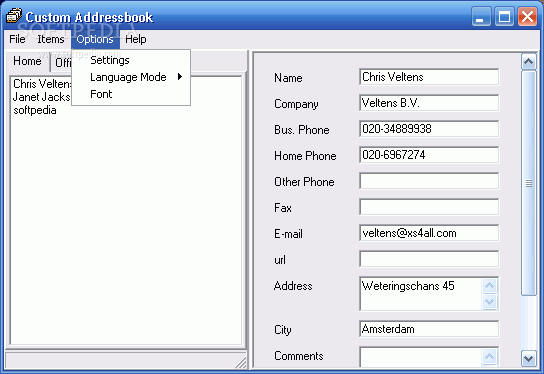
Task: Click the Home Phone input field
Action: (x=429, y=155)
